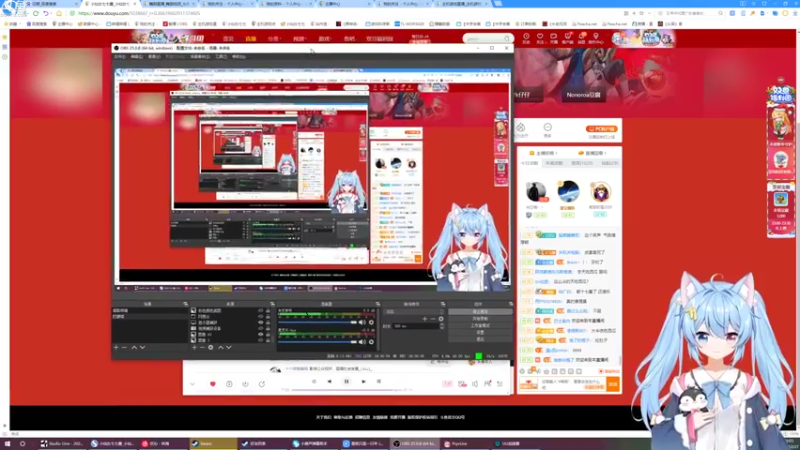This screenshot has height=450, width=800.
Task: Remove selected scene in OBS Scenes panel
Action: (x=124, y=347)
